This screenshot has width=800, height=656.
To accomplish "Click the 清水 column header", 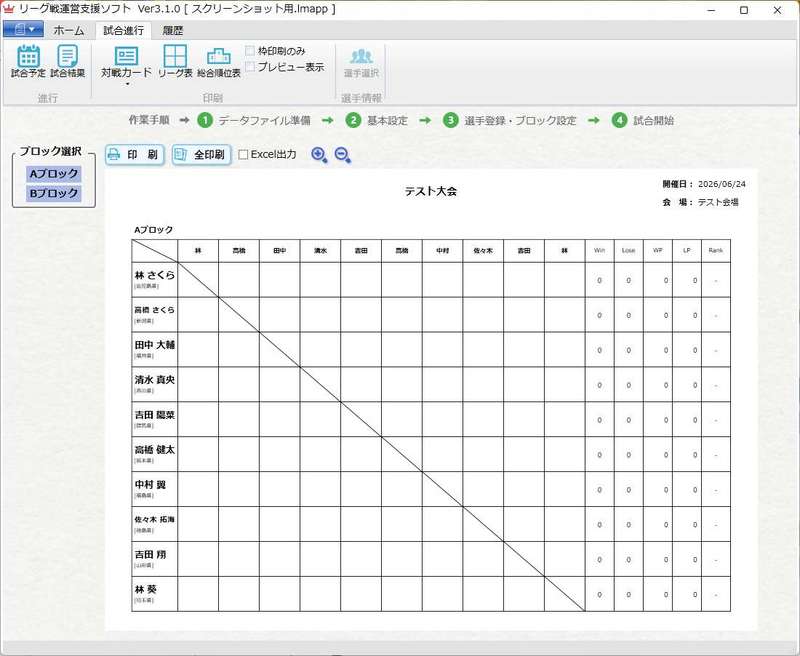I will click(320, 250).
